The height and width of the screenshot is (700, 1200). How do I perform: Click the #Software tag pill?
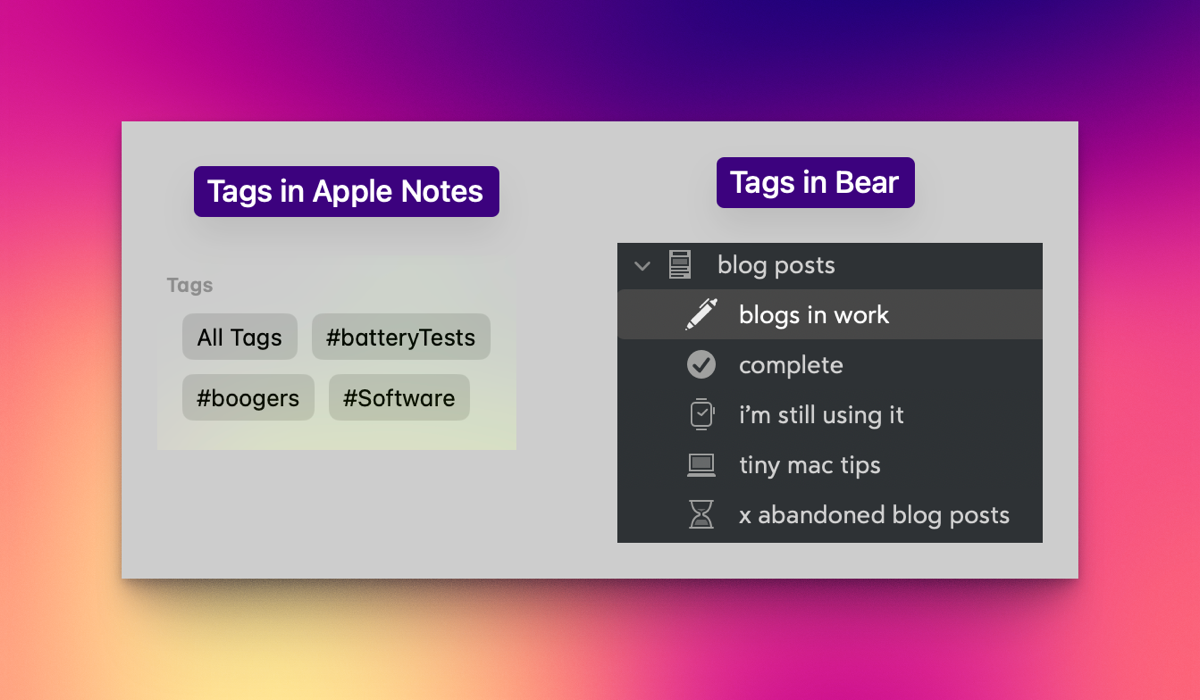coord(399,398)
